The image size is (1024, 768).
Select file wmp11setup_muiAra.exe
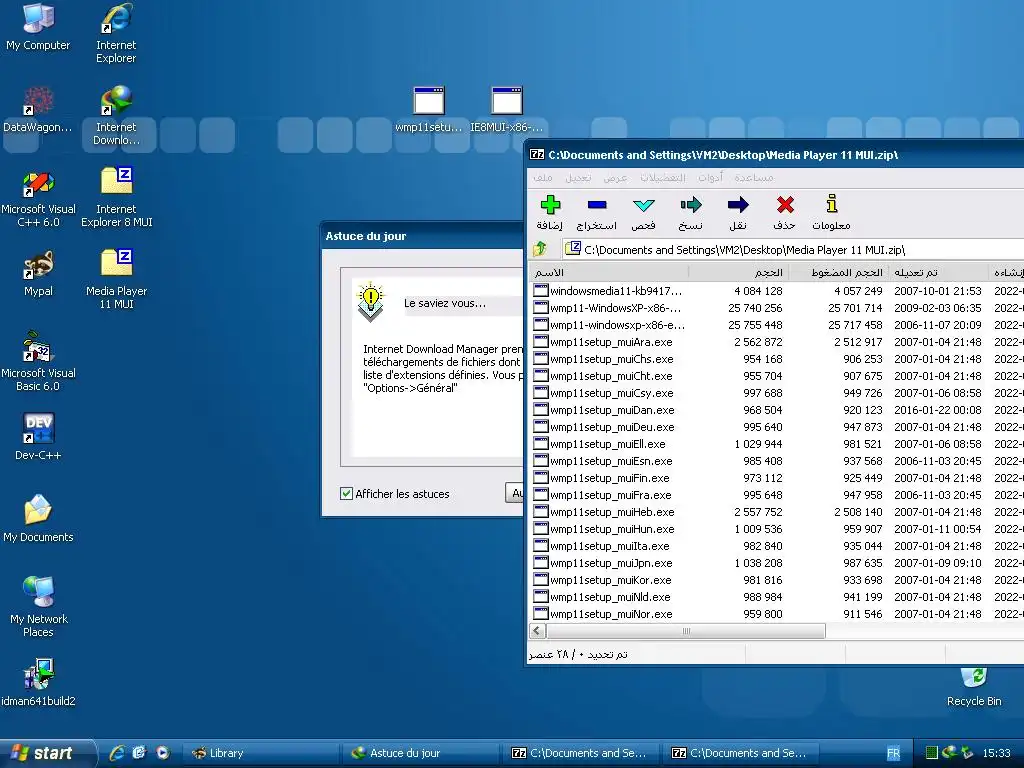coord(611,342)
